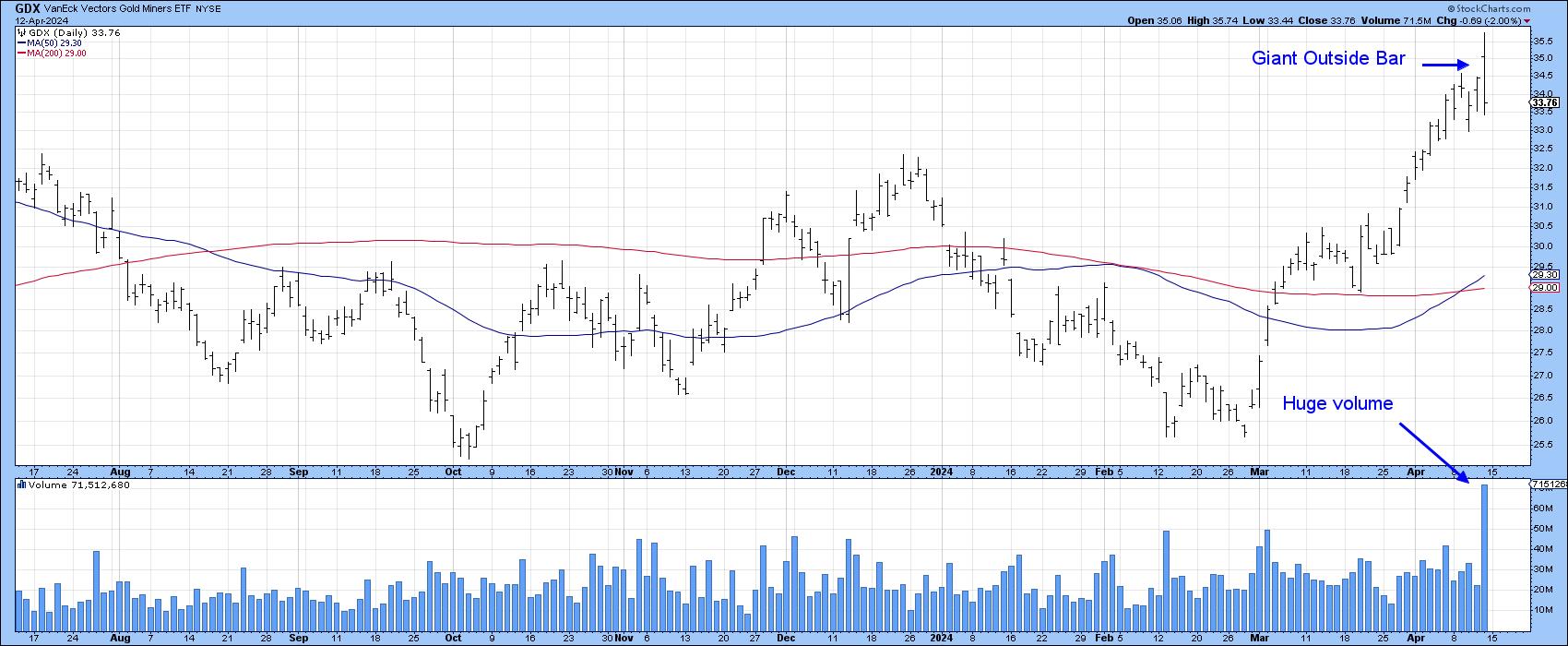This screenshot has width=1568, height=646.
Task: Click the blue MA(50) line swatch in legend
Action: (22, 43)
